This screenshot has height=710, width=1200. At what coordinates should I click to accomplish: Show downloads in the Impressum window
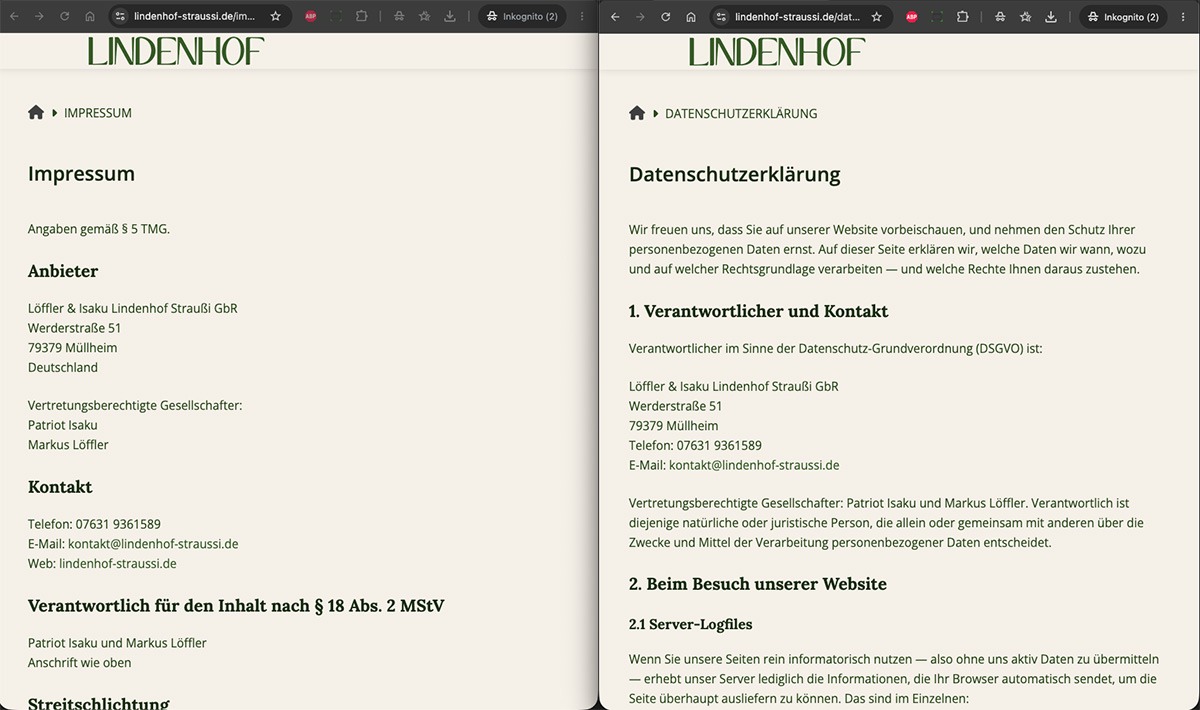coord(450,16)
